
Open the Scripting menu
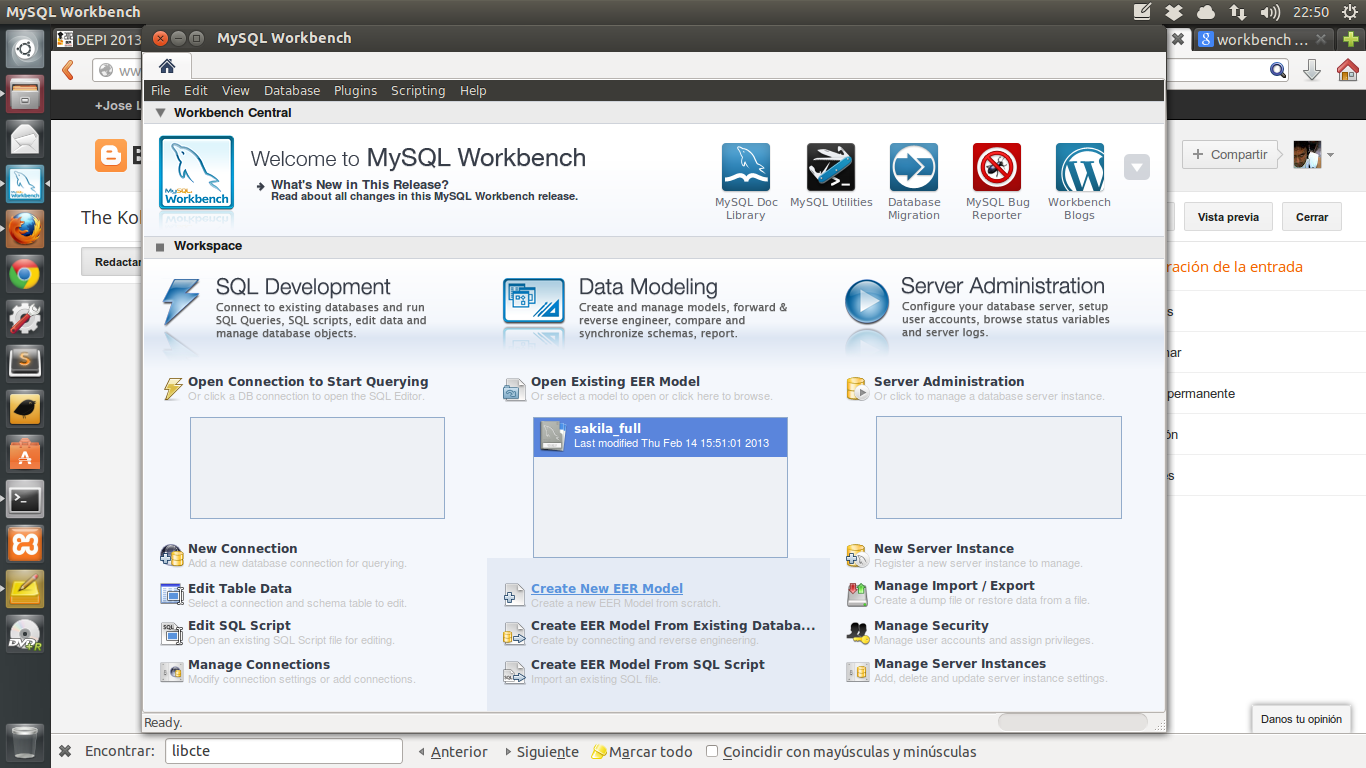(x=418, y=90)
